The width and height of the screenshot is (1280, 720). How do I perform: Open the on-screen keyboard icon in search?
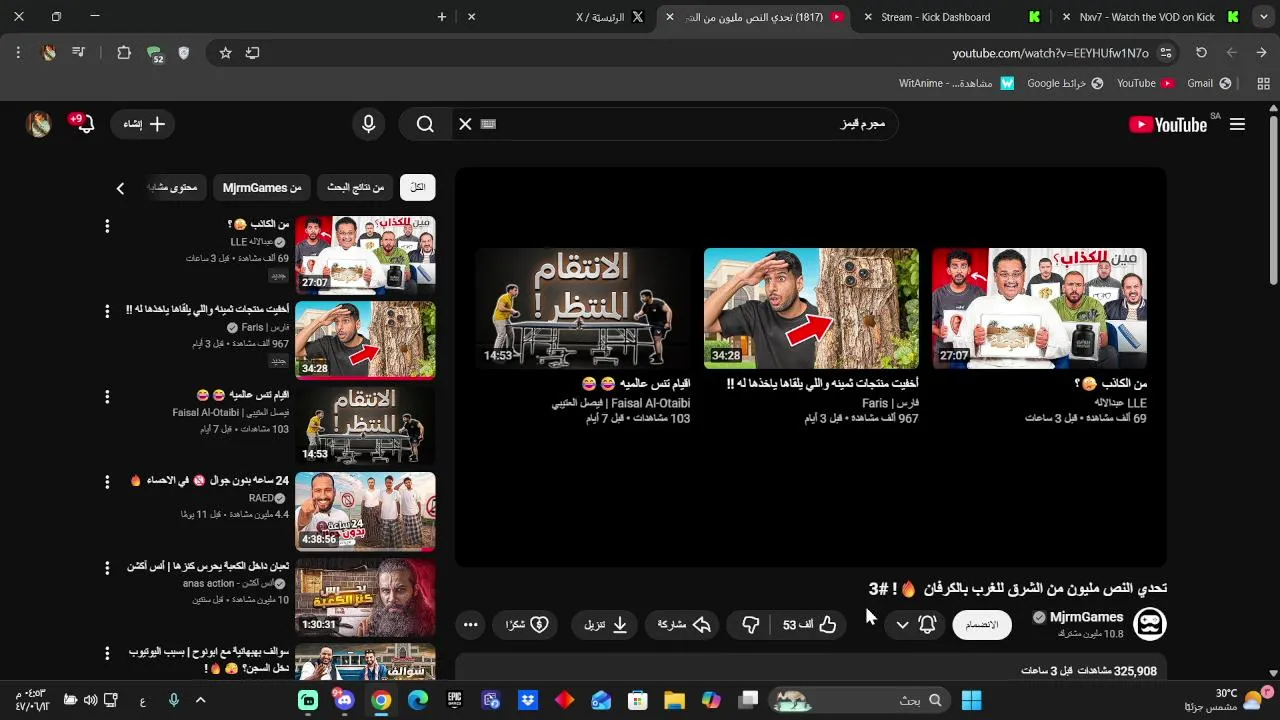488,124
